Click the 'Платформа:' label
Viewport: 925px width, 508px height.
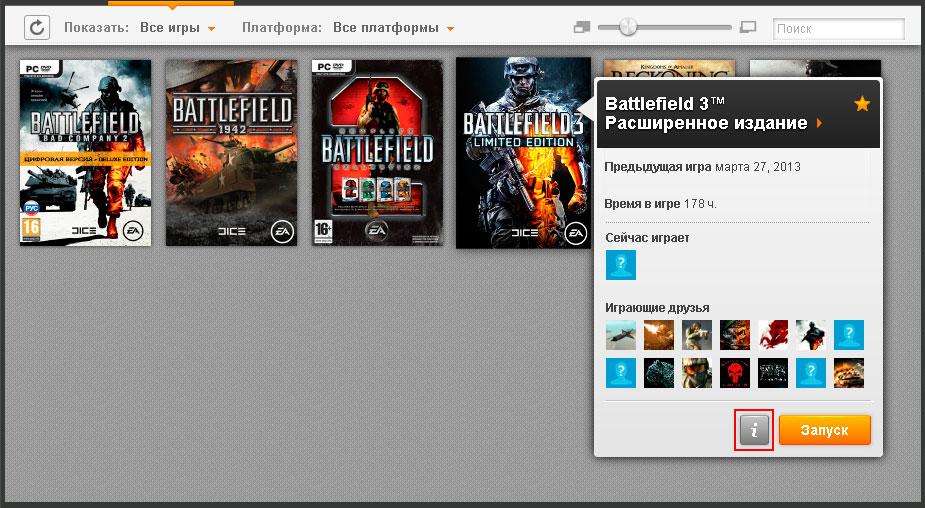[x=282, y=28]
